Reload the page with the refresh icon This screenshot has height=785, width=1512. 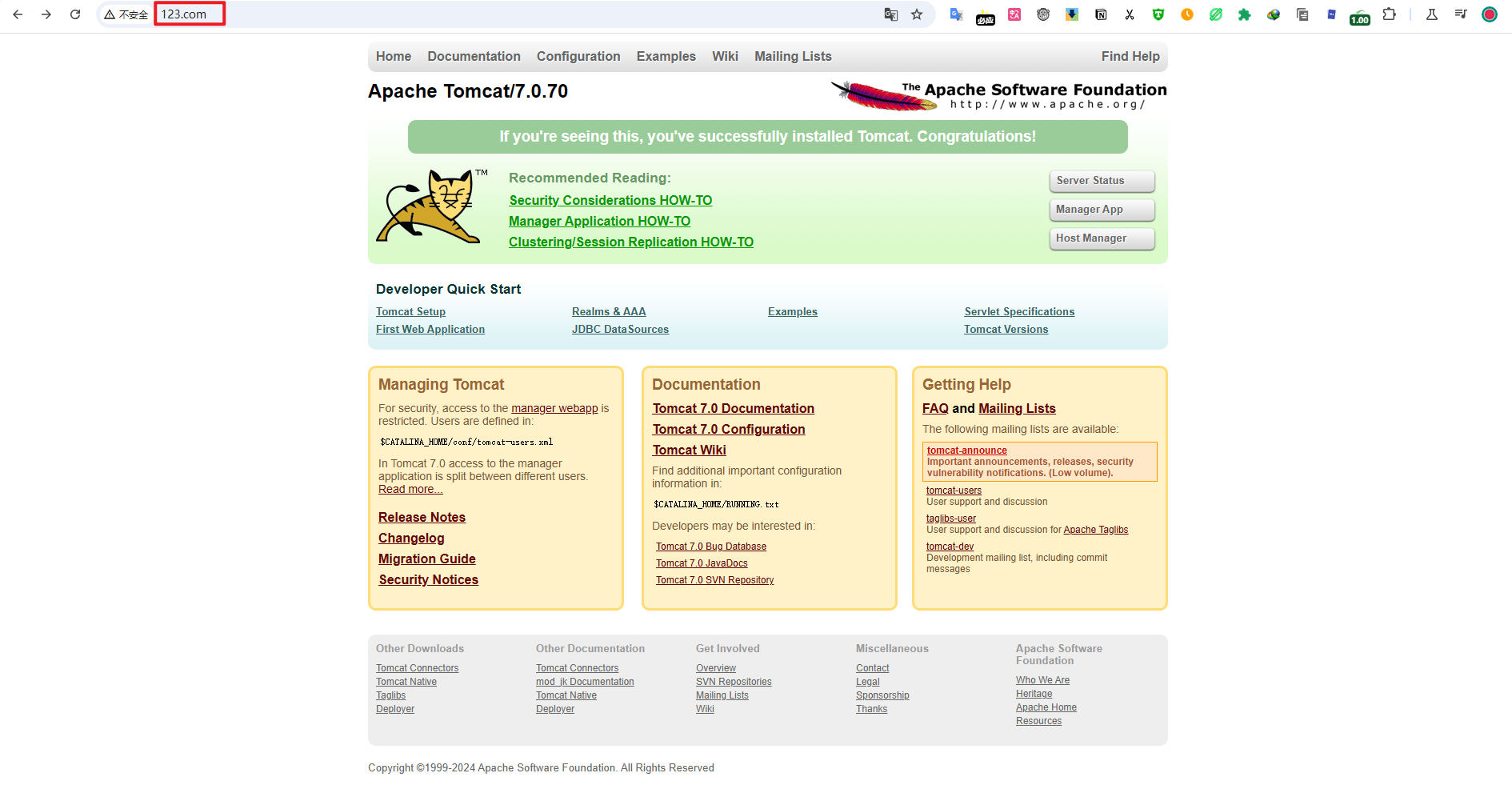75,14
